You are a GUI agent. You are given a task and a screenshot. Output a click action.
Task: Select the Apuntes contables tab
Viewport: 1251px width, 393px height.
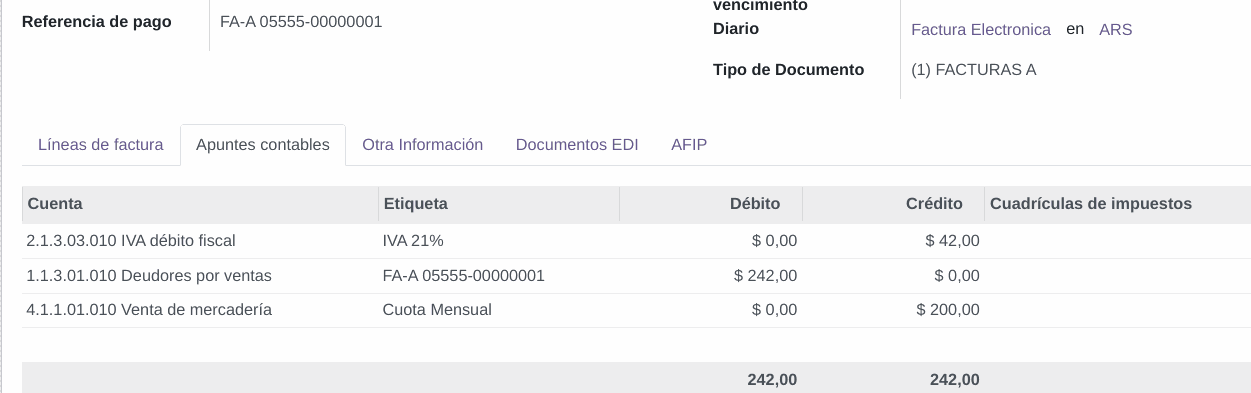(263, 145)
